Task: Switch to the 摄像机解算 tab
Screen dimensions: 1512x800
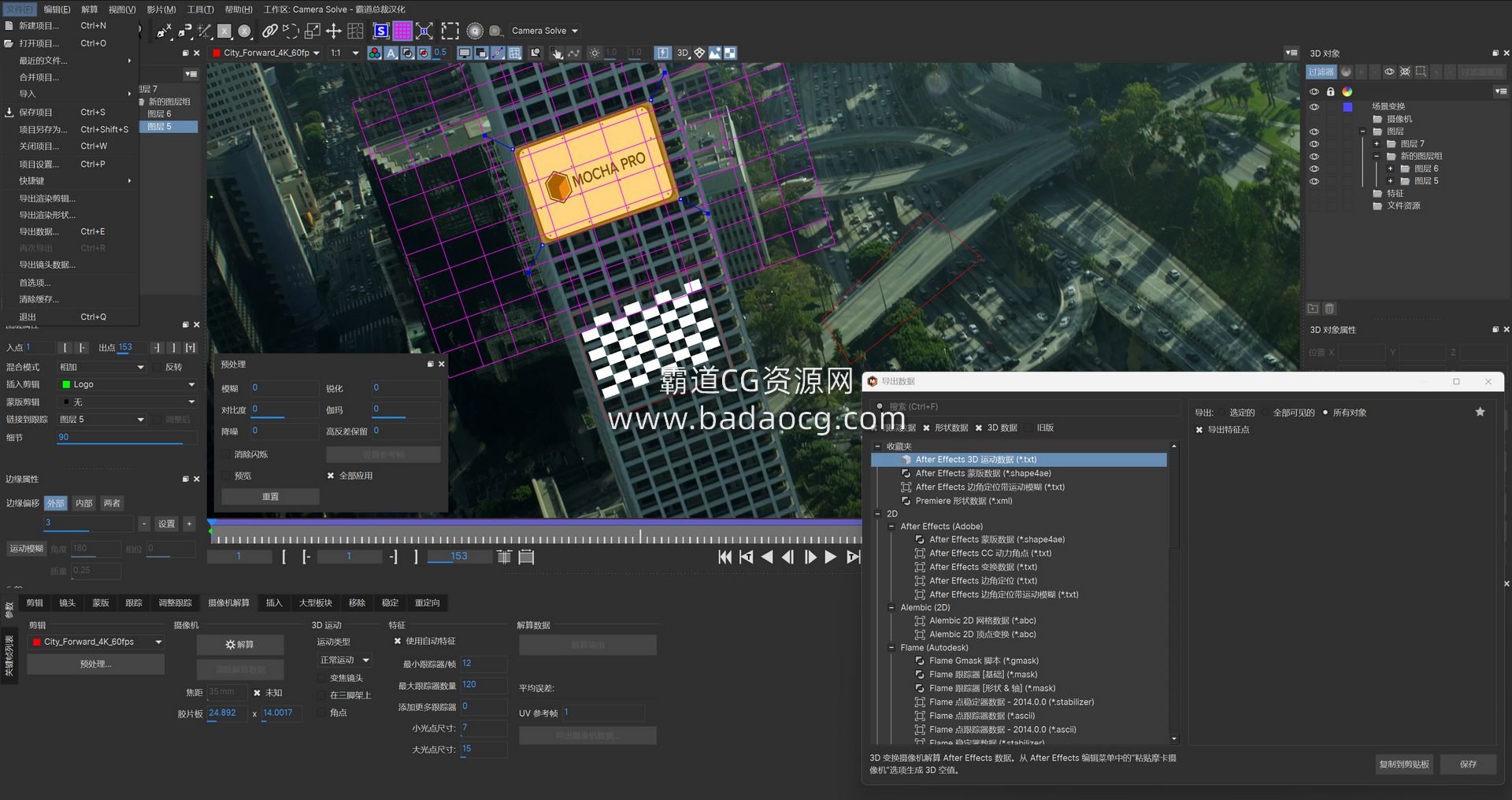Action: pyautogui.click(x=228, y=602)
